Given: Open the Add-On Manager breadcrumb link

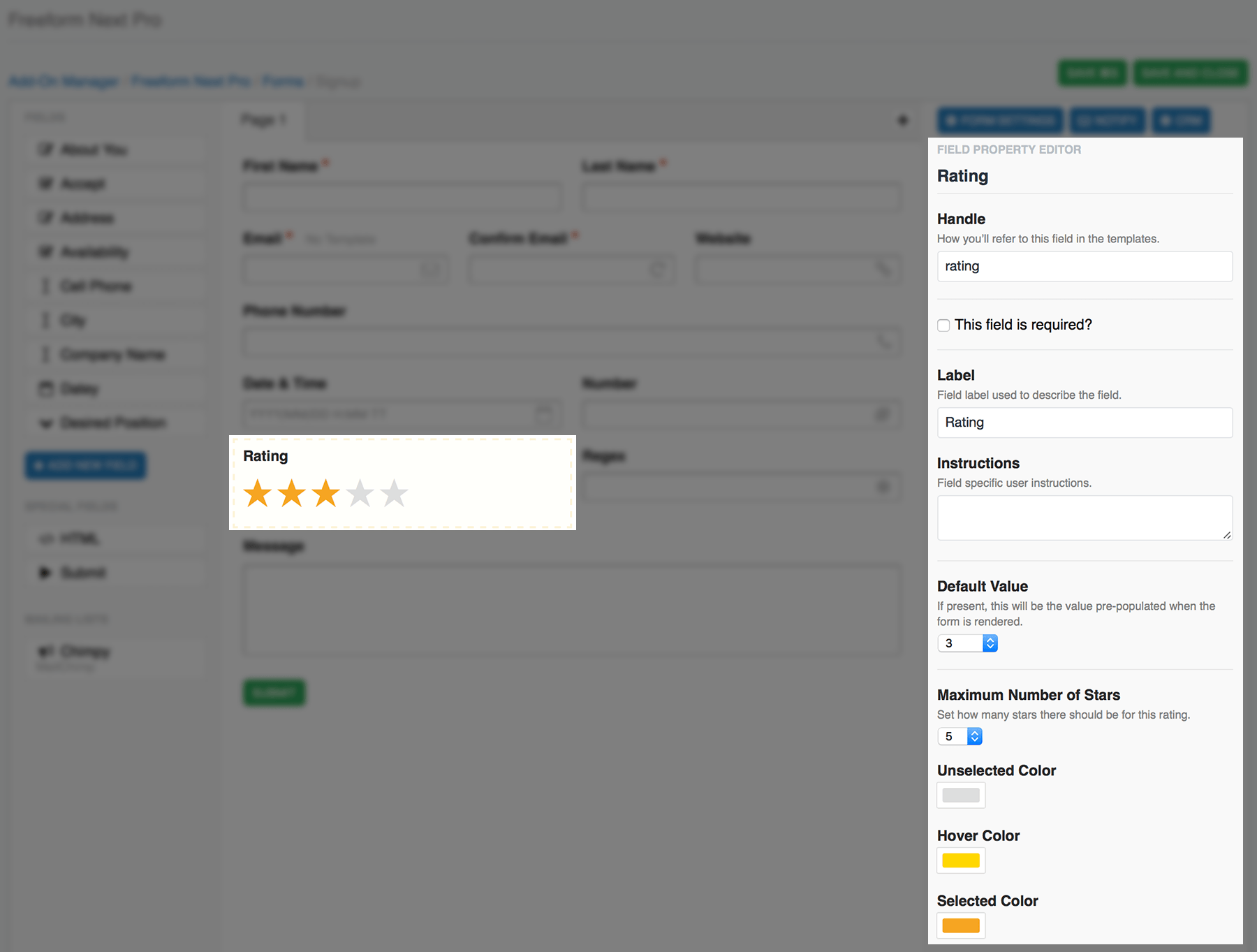Looking at the screenshot, I should (x=64, y=82).
